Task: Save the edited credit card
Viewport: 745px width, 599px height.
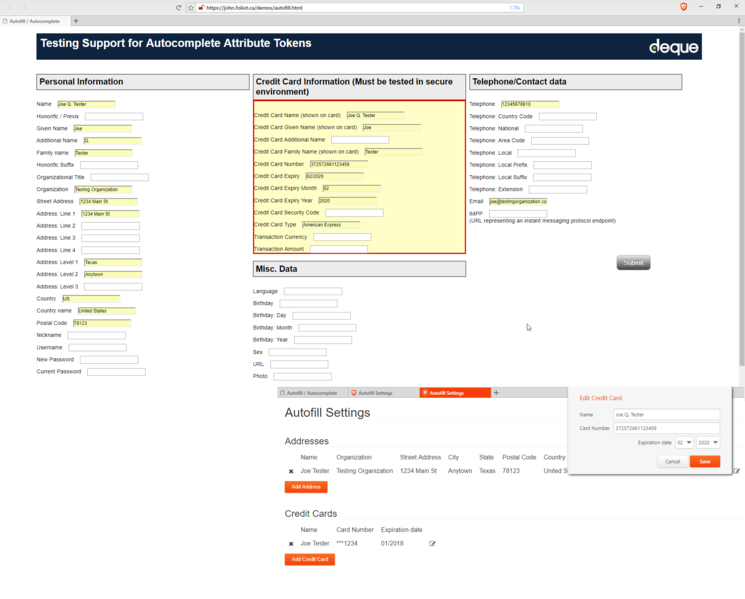Action: (x=704, y=461)
